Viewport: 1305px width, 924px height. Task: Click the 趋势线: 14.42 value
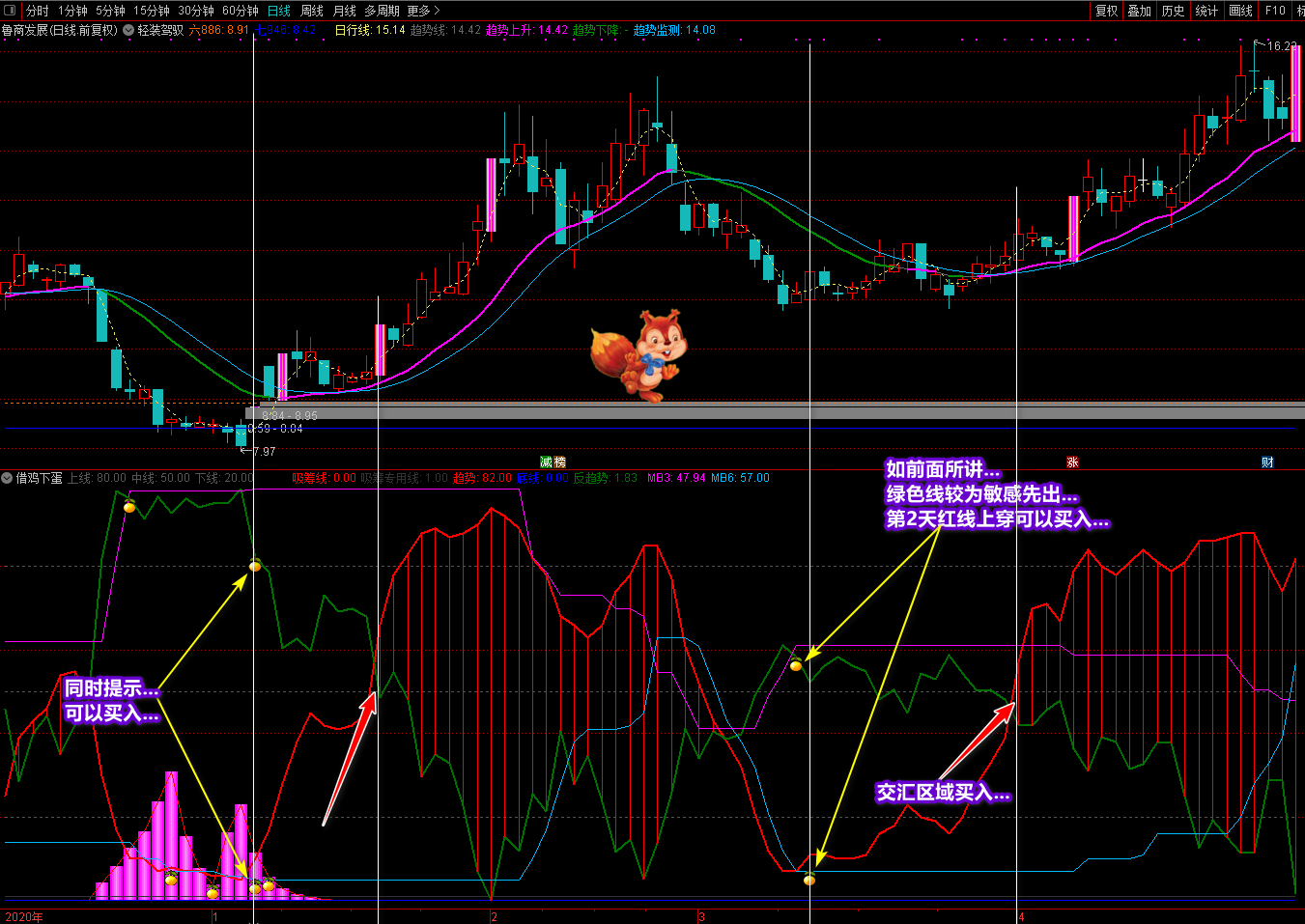[x=445, y=30]
